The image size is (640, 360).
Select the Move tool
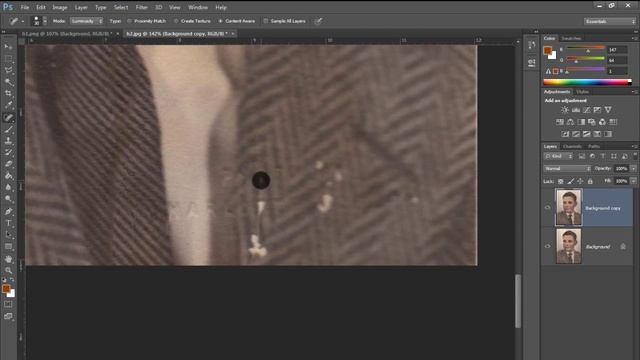(8, 47)
